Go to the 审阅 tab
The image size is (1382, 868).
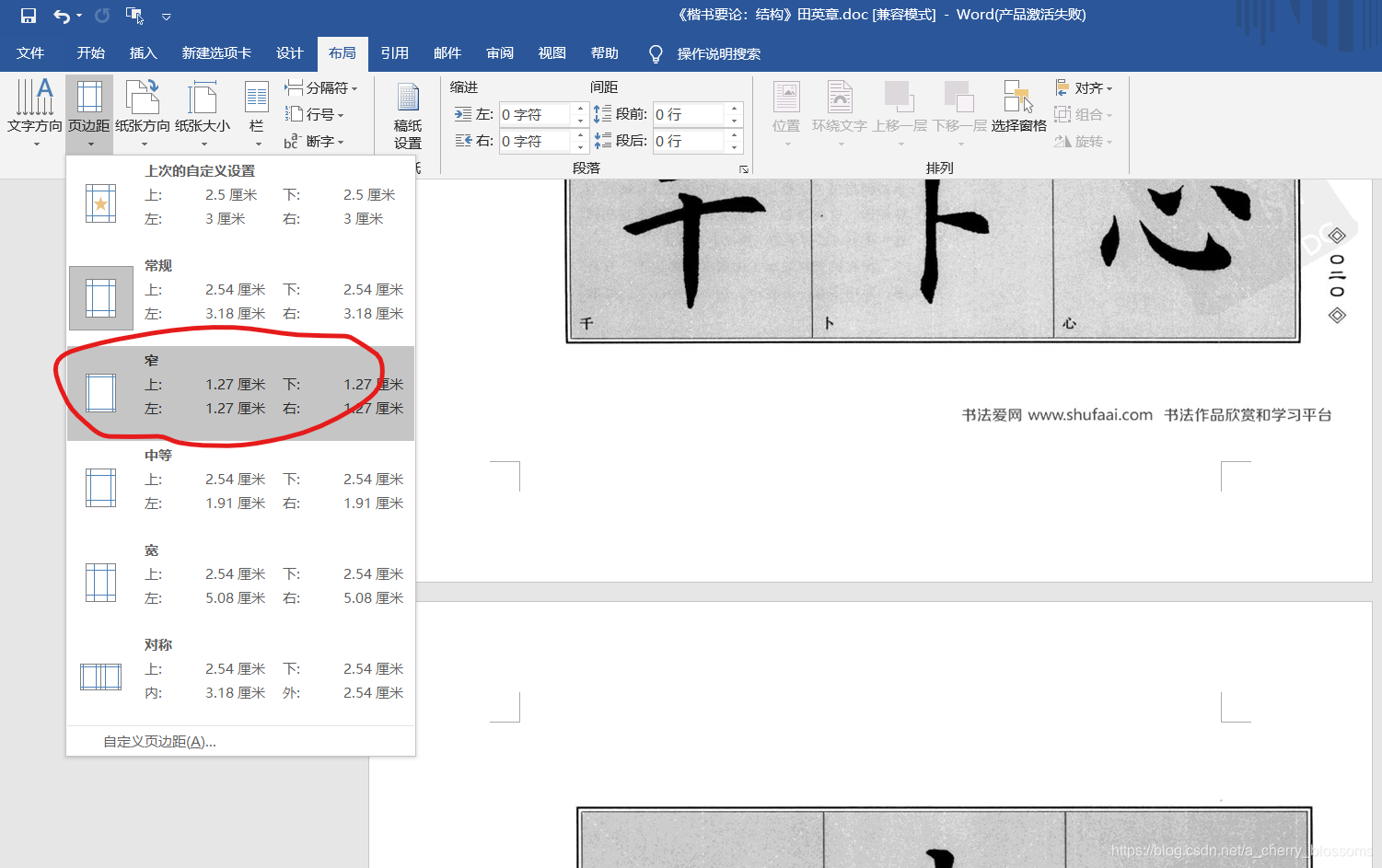tap(500, 53)
